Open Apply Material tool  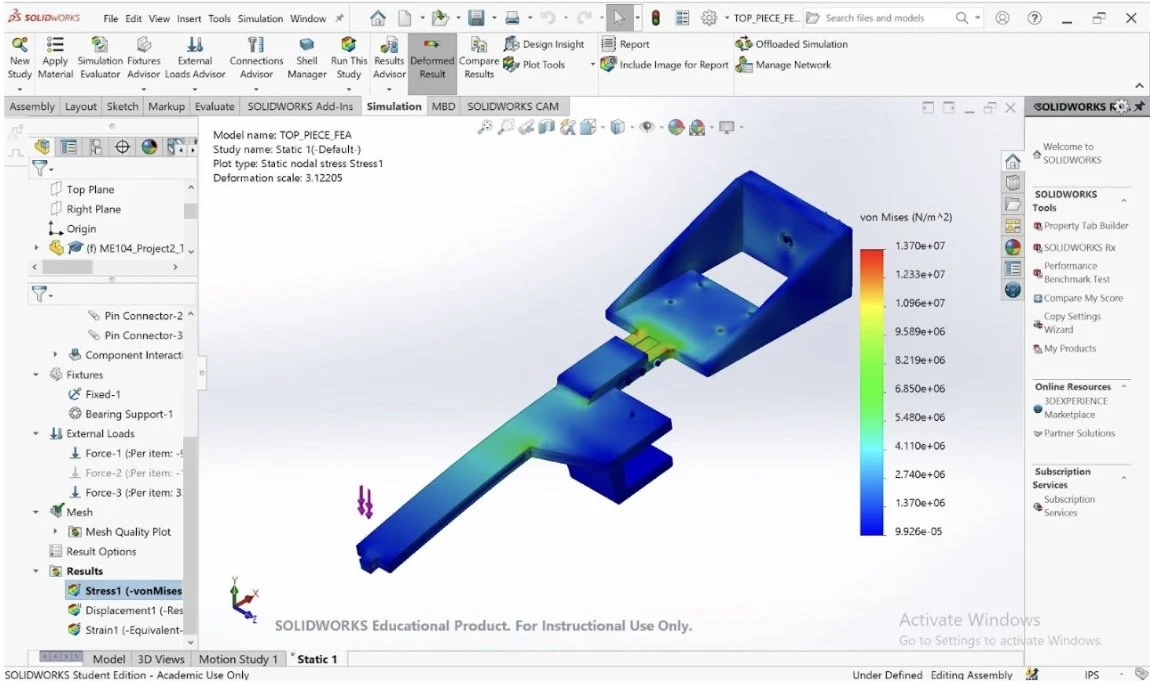[55, 58]
